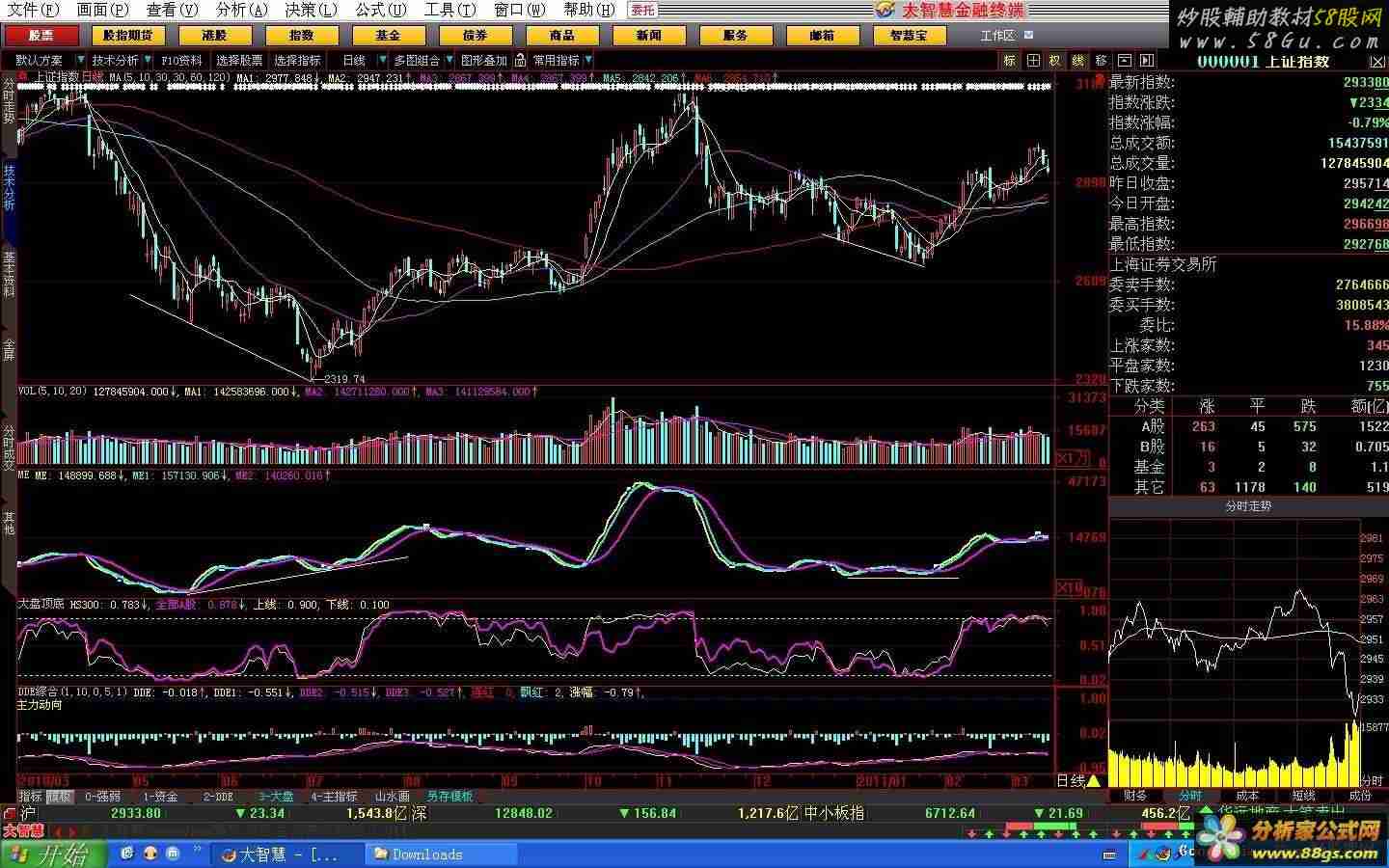Select the 1-资金 template tab
The width and height of the screenshot is (1389, 868).
coord(160,797)
